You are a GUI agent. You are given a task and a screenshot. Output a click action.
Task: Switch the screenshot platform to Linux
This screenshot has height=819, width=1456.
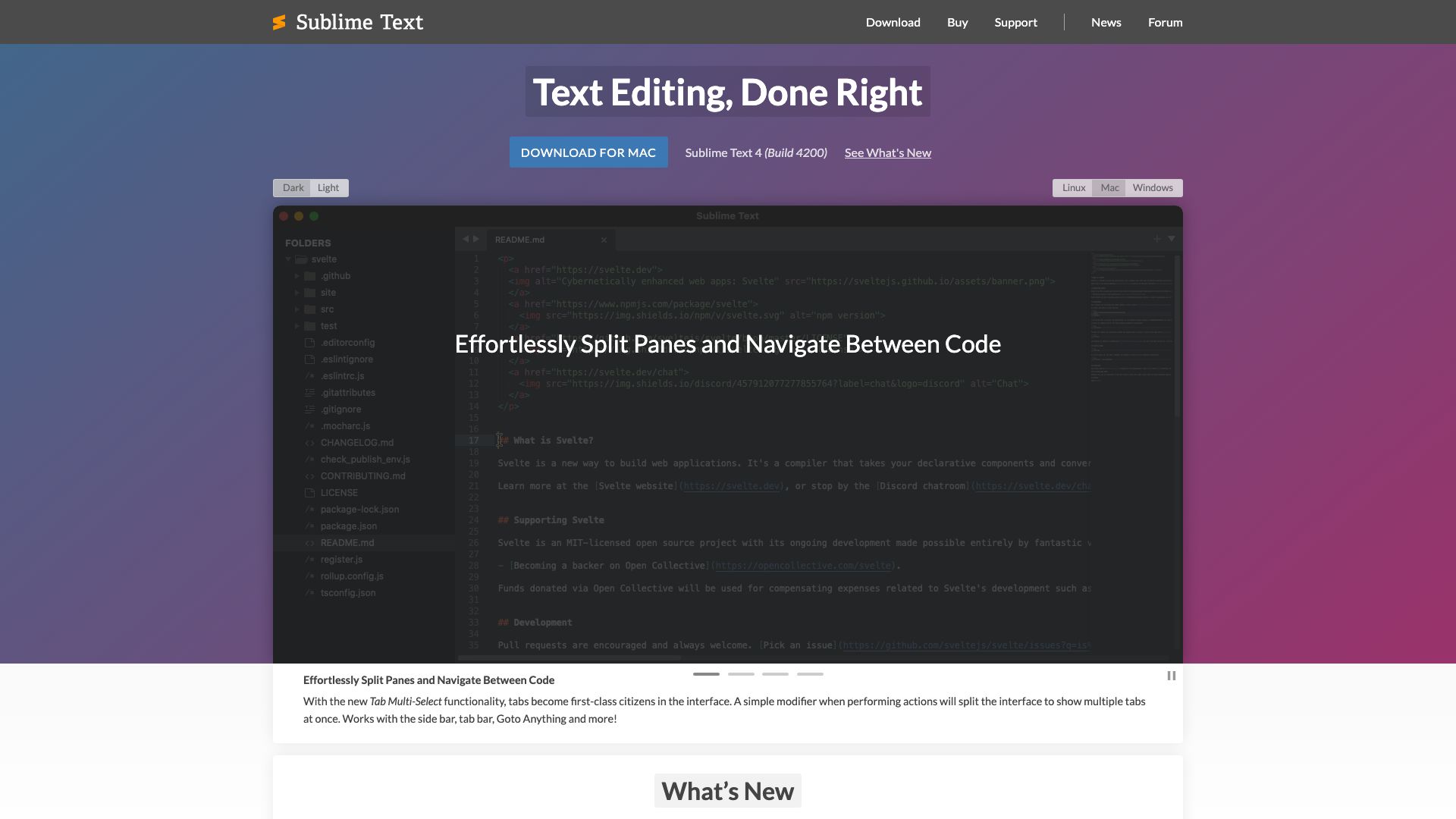[1073, 187]
